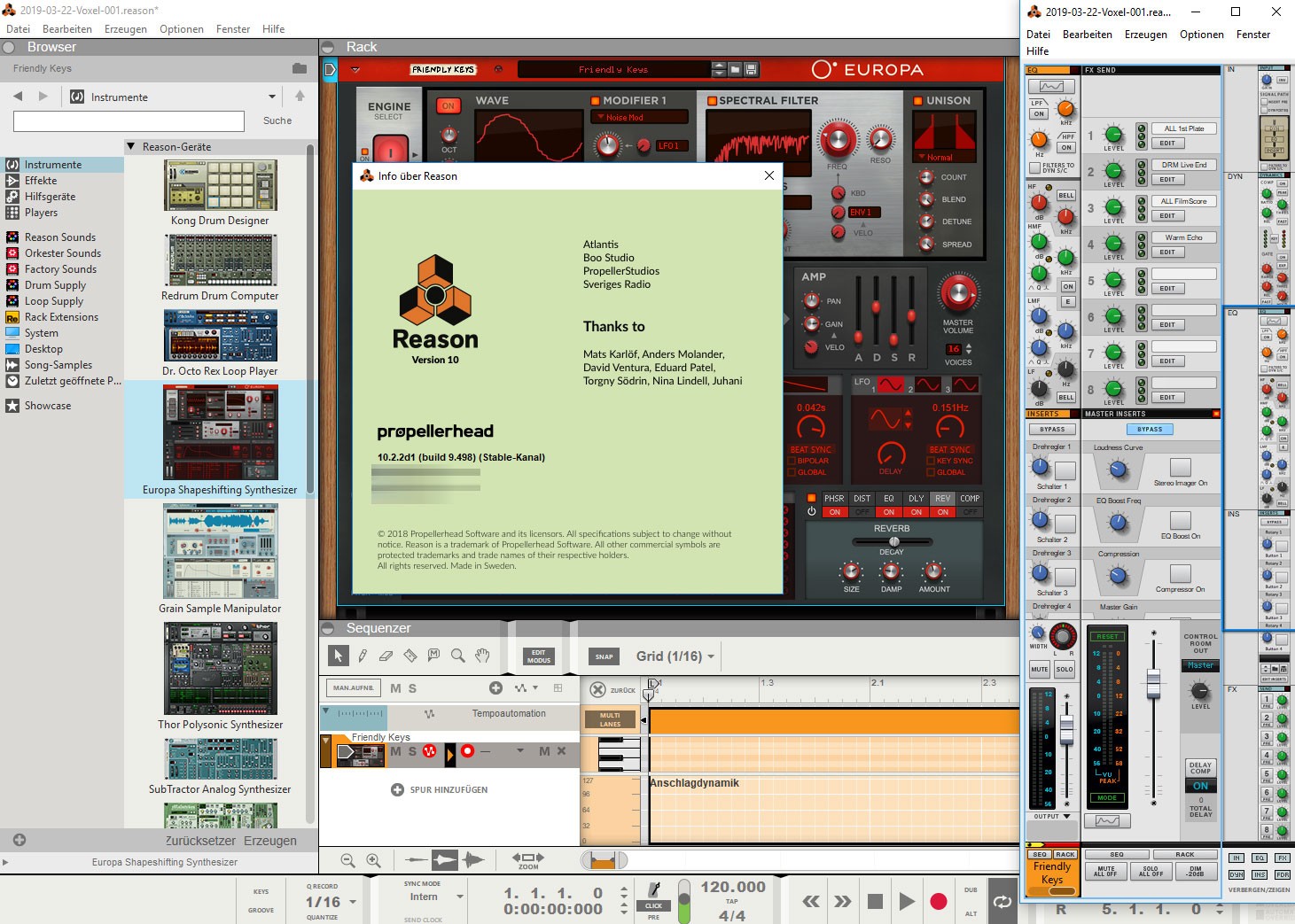Activate the Hand tool in the sequencer
This screenshot has width=1295, height=924.
482,656
